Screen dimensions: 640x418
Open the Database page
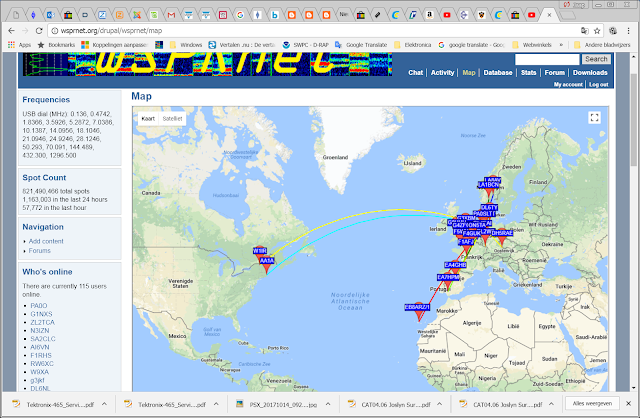point(498,73)
